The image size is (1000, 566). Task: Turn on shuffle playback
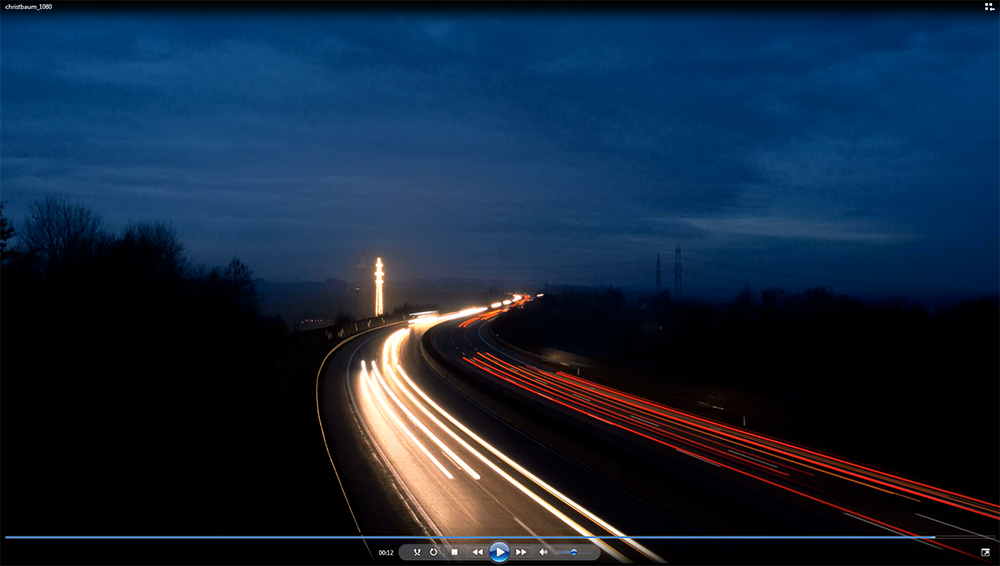[417, 552]
